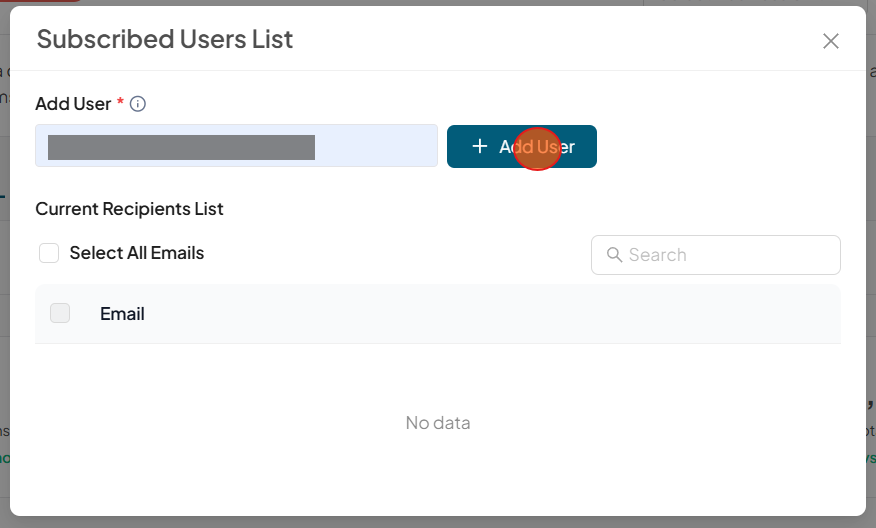876x528 pixels.
Task: Close the Subscribed Users List dialog
Action: coord(830,41)
